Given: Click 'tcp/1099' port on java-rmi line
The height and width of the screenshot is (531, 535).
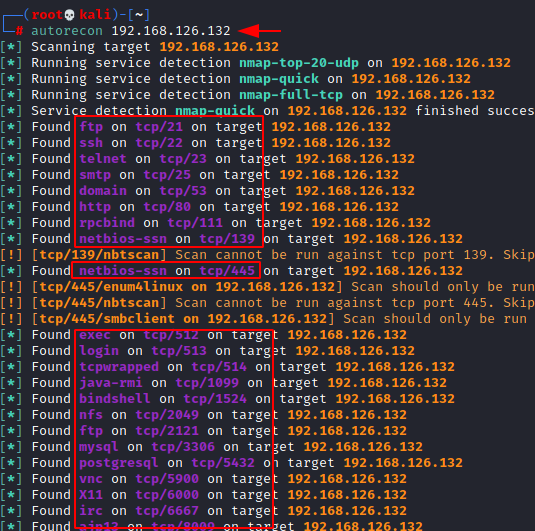Looking at the screenshot, I should tap(207, 383).
